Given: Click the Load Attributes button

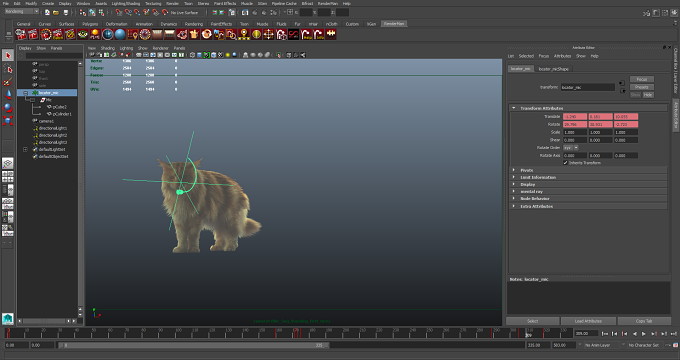Looking at the screenshot, I should point(588,321).
